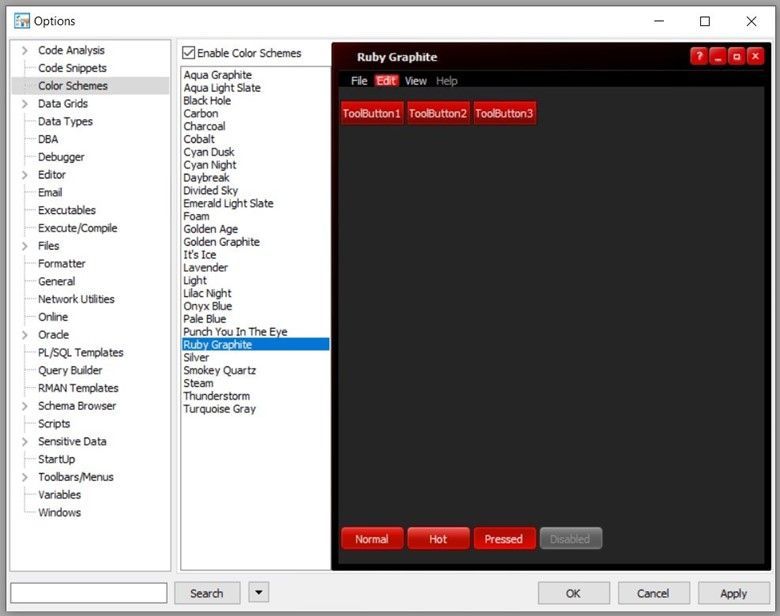
Task: Open Execute/Compile options page
Action: pos(78,228)
